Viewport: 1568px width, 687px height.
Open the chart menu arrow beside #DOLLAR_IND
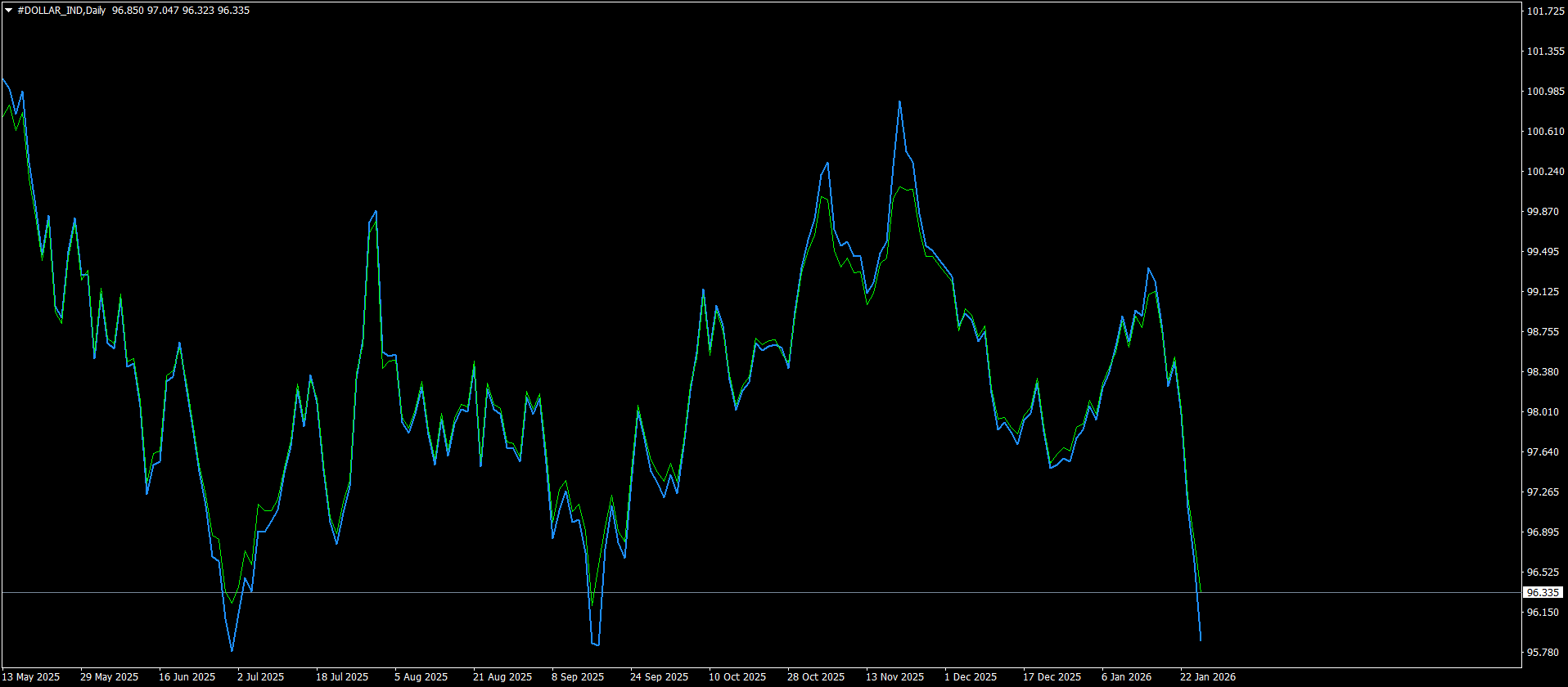tap(8, 11)
